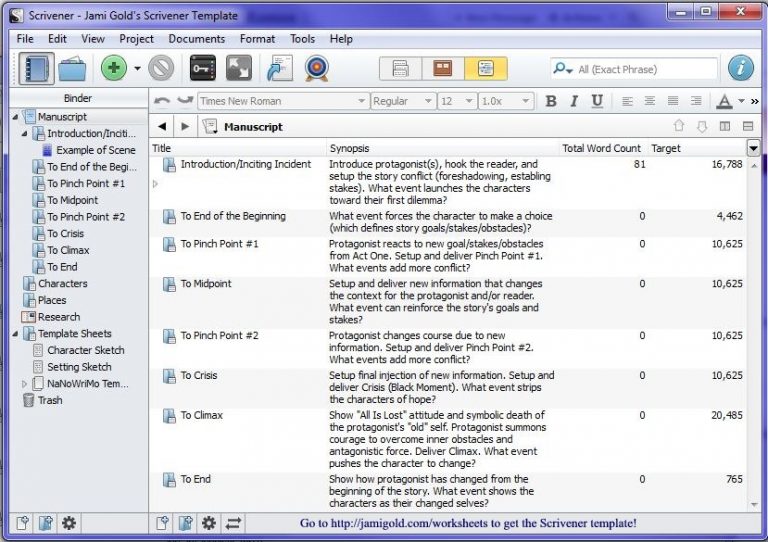Toggle Bold formatting

tap(551, 101)
